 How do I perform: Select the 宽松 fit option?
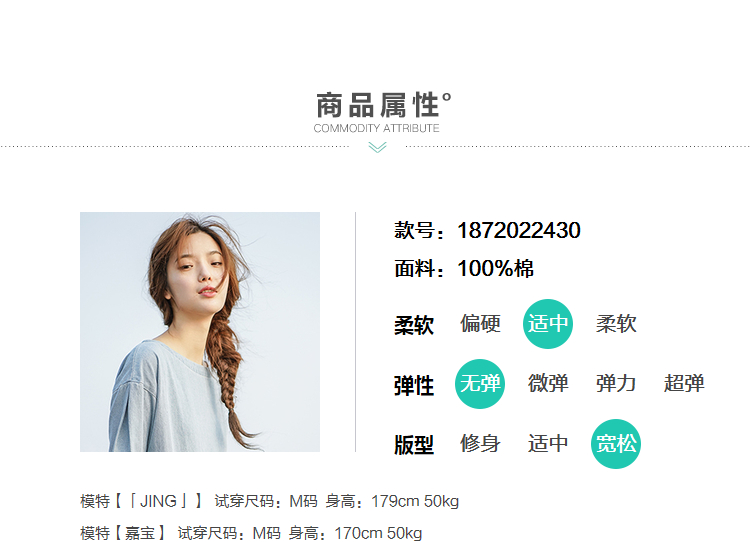click(616, 444)
